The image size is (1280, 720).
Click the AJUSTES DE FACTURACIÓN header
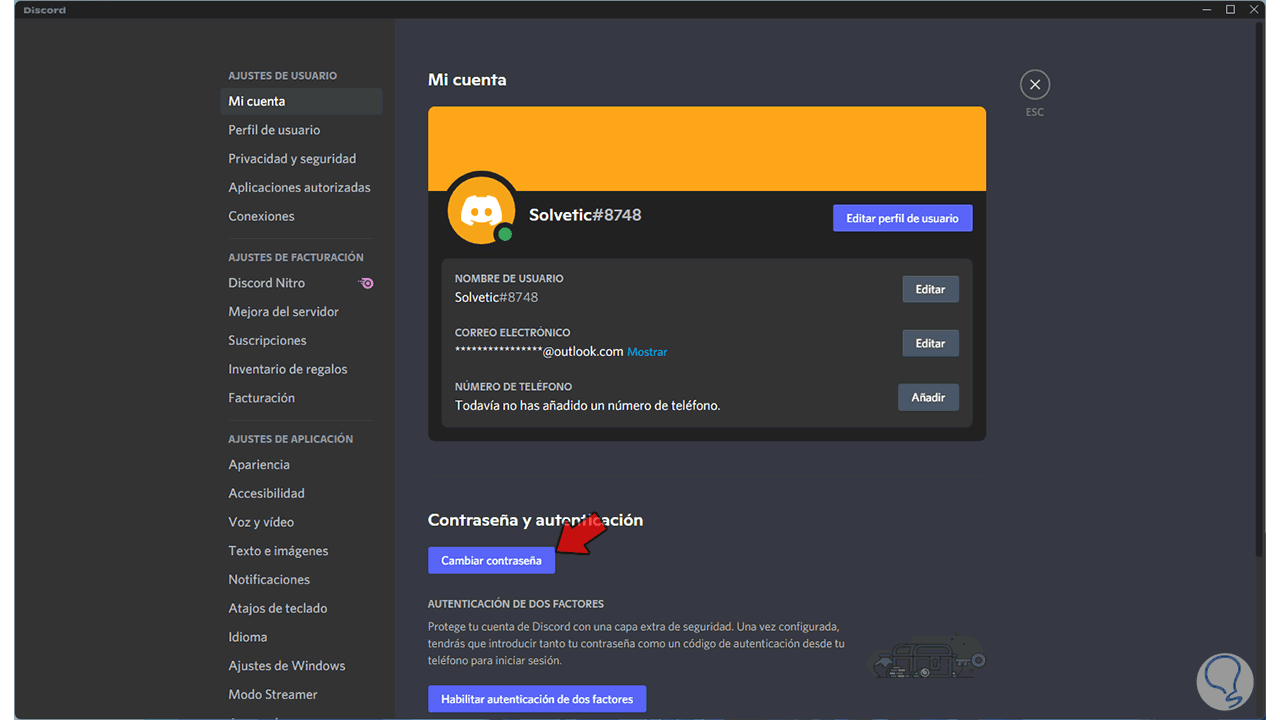[296, 257]
